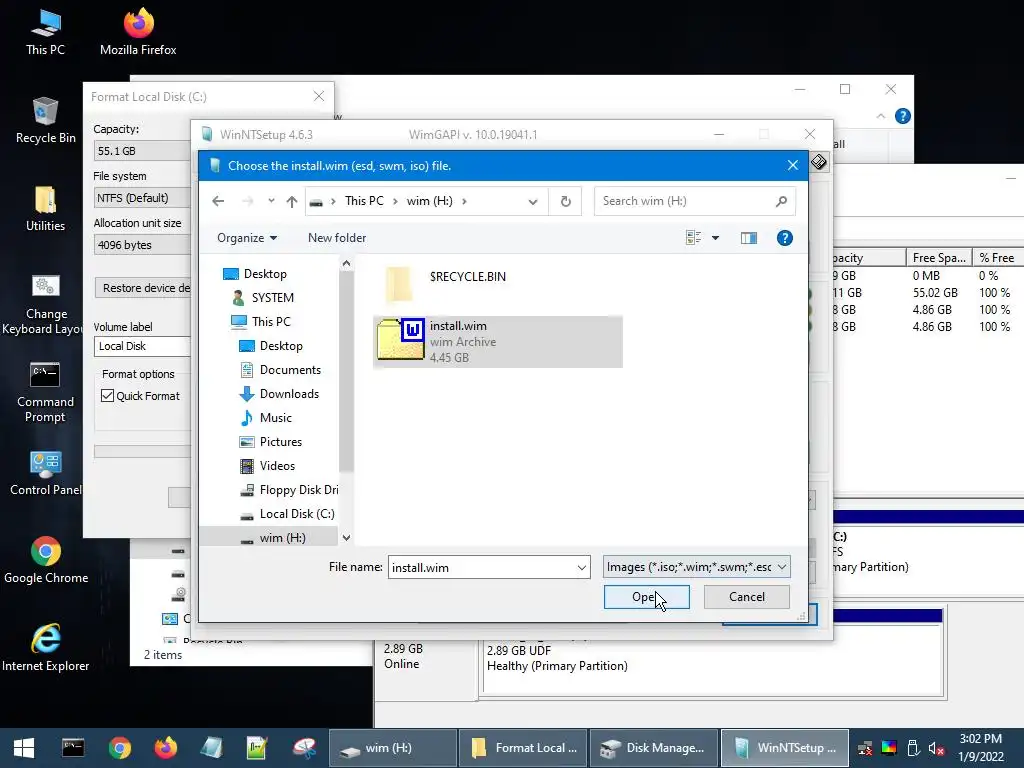The image size is (1024, 768).
Task: Click the Search wim (H:) field
Action: [x=695, y=201]
